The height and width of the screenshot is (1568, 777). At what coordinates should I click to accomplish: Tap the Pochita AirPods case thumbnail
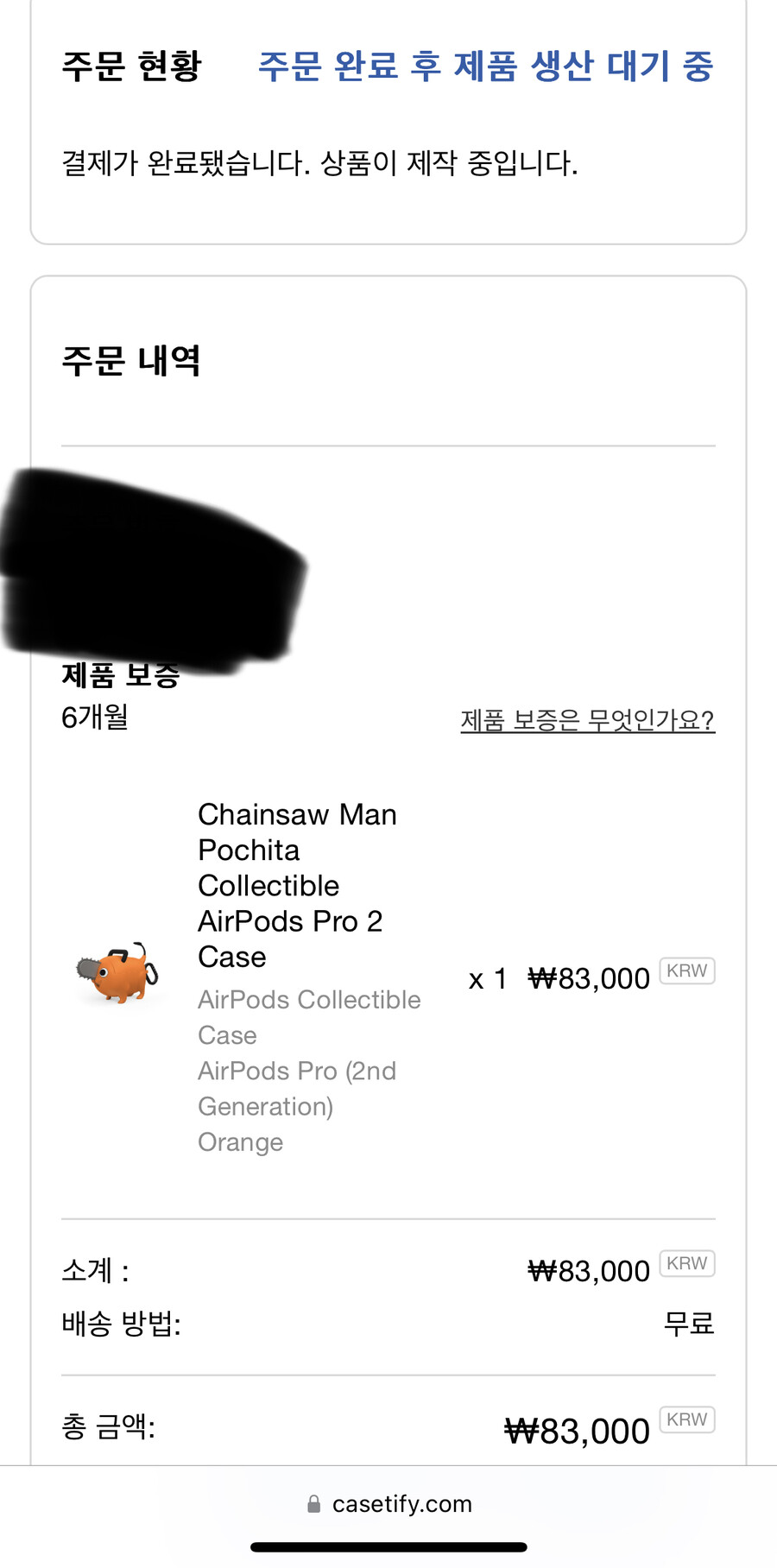118,973
